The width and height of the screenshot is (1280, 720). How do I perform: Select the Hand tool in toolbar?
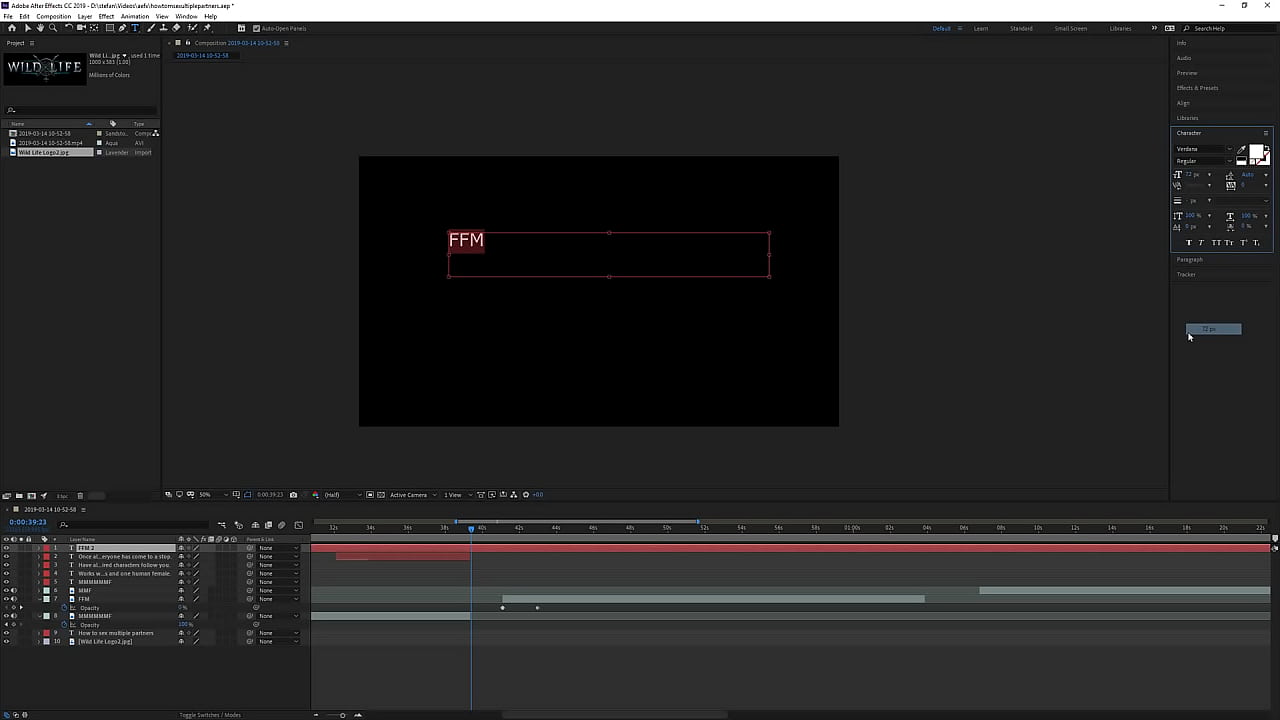(x=40, y=28)
